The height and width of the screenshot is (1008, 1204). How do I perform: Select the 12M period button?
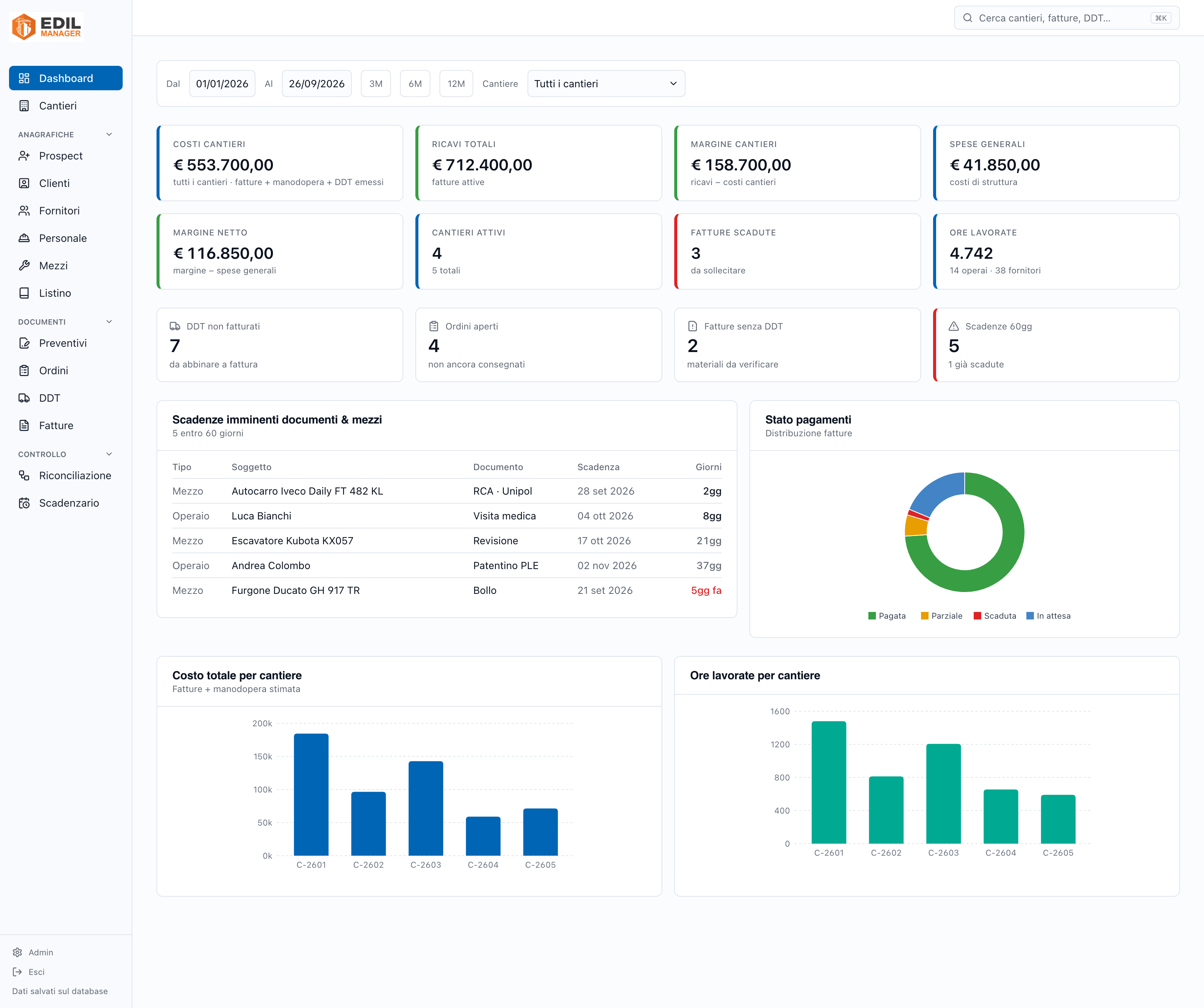tap(456, 83)
